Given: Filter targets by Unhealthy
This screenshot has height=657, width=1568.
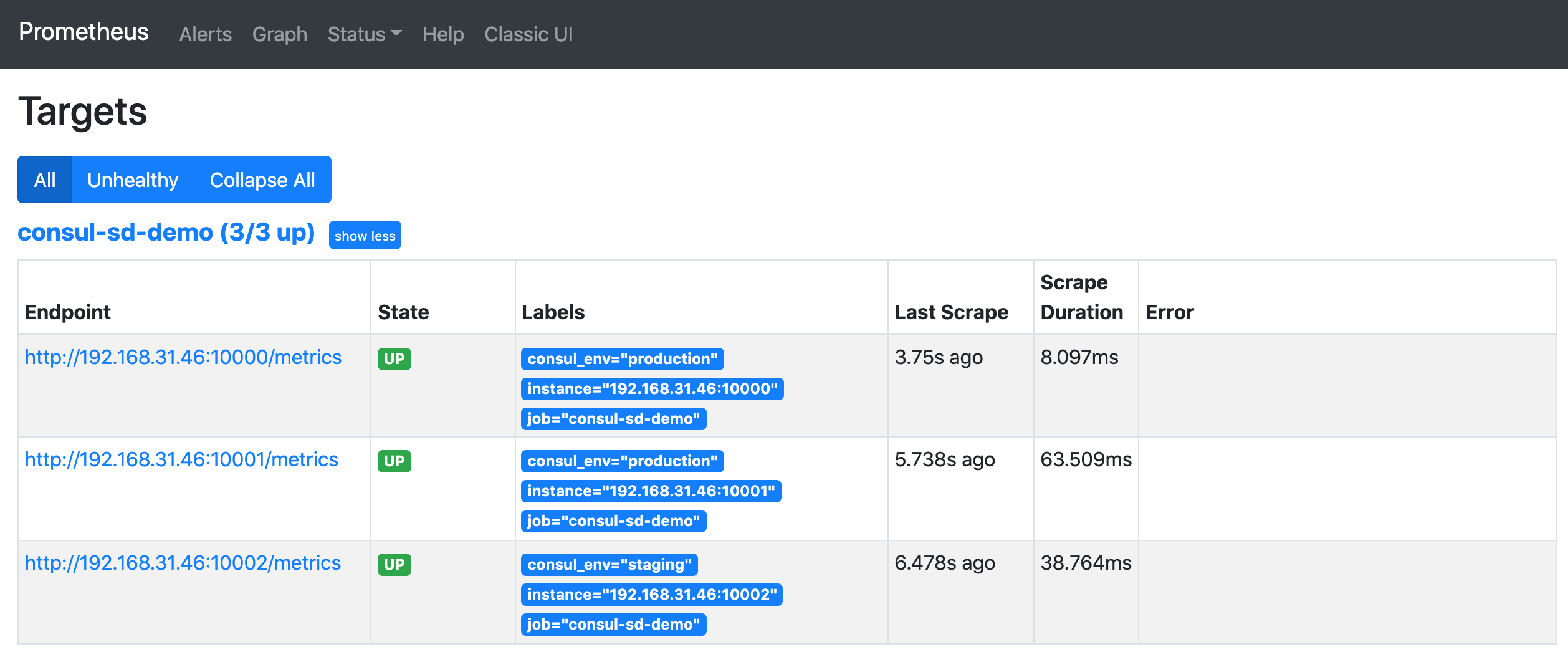Looking at the screenshot, I should point(133,180).
